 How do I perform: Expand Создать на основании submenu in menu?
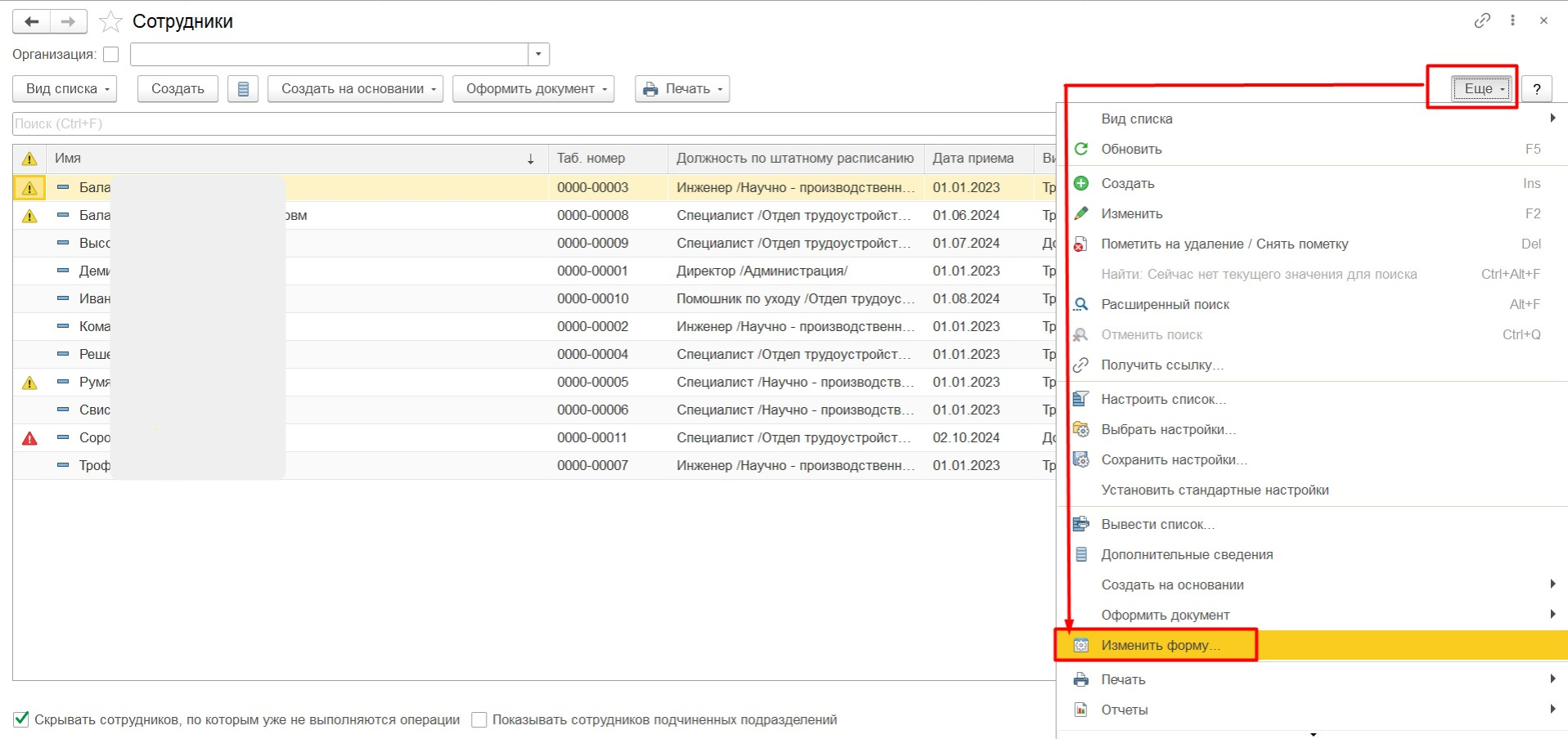1552,584
